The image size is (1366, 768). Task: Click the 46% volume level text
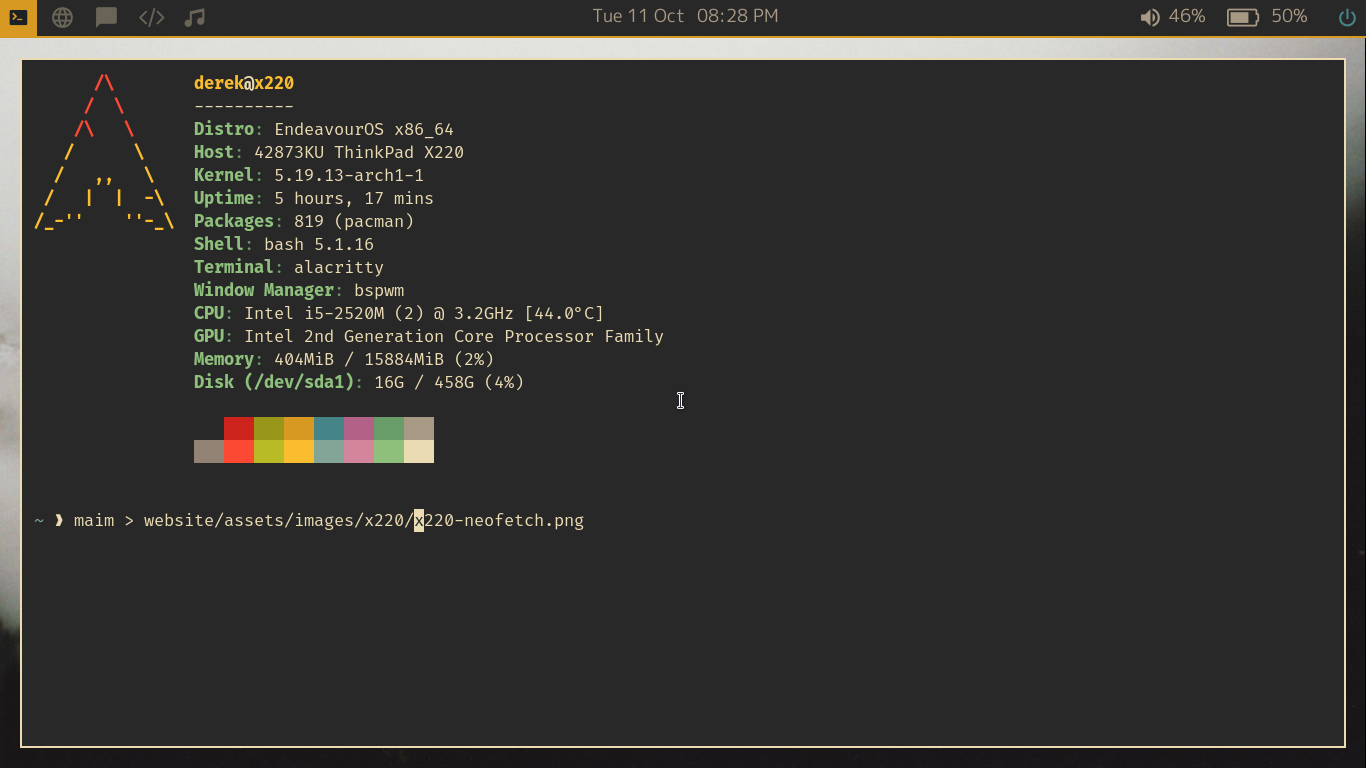point(1187,17)
